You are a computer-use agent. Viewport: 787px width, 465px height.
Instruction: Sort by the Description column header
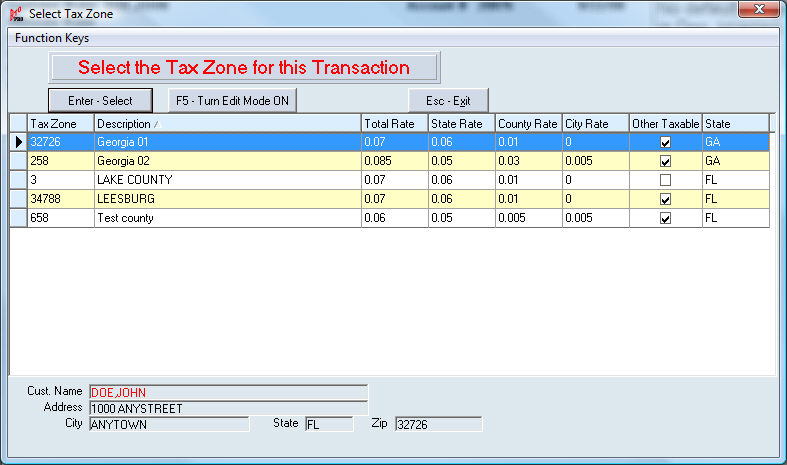click(227, 123)
